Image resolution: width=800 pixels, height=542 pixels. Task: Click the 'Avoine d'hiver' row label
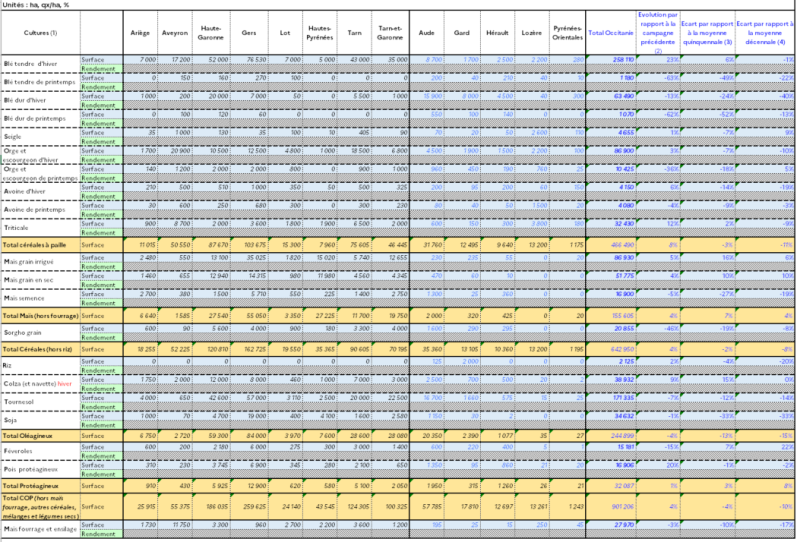click(x=24, y=191)
